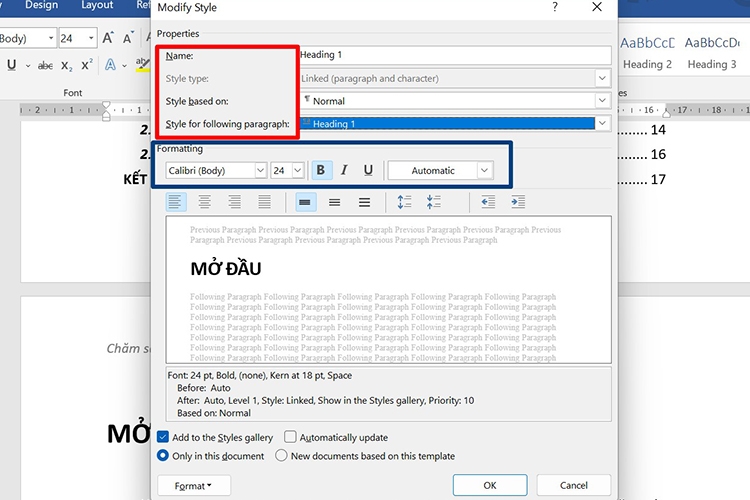Open the dialog Help question mark
The height and width of the screenshot is (500, 750).
[x=555, y=7]
